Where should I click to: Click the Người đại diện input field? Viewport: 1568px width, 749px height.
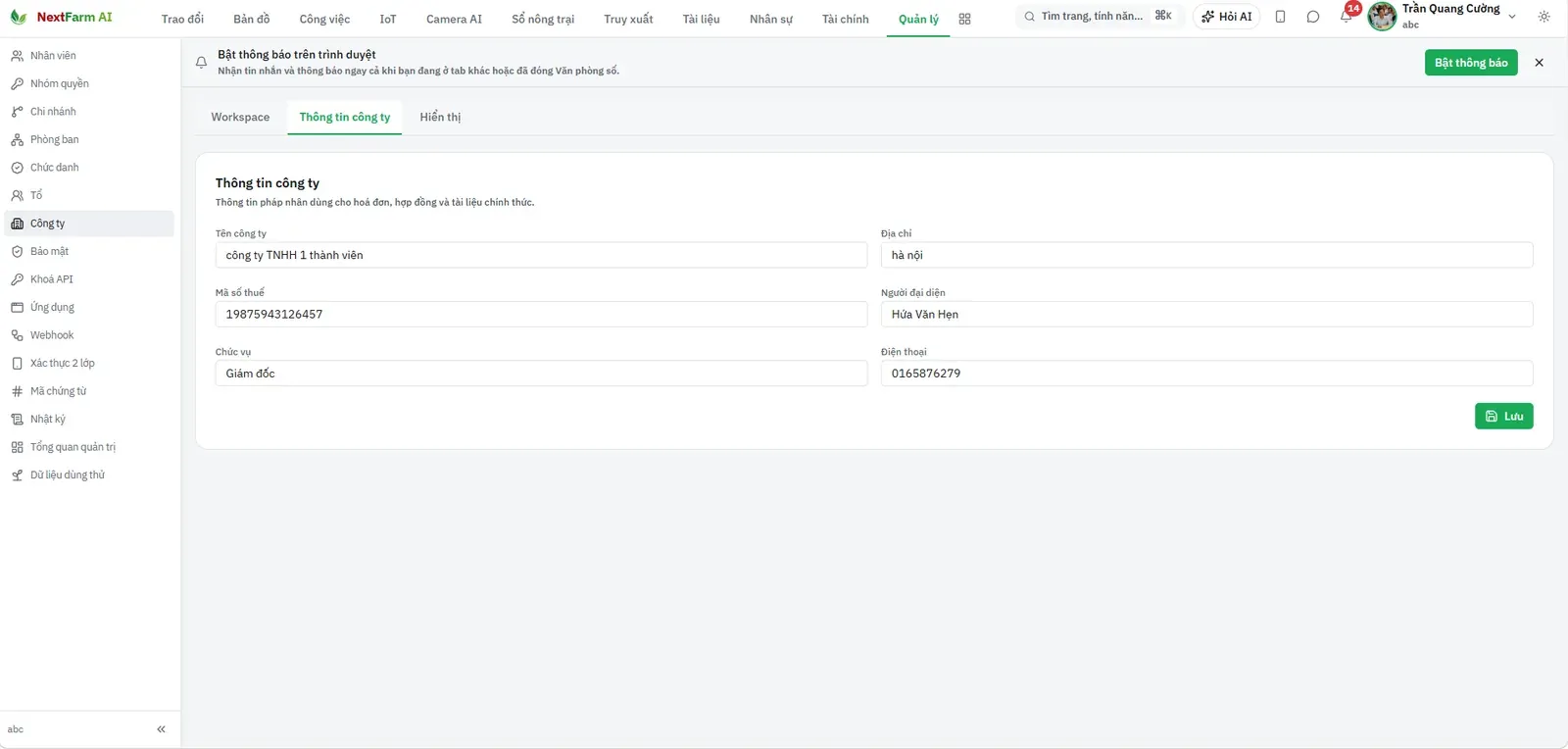[x=1206, y=314]
